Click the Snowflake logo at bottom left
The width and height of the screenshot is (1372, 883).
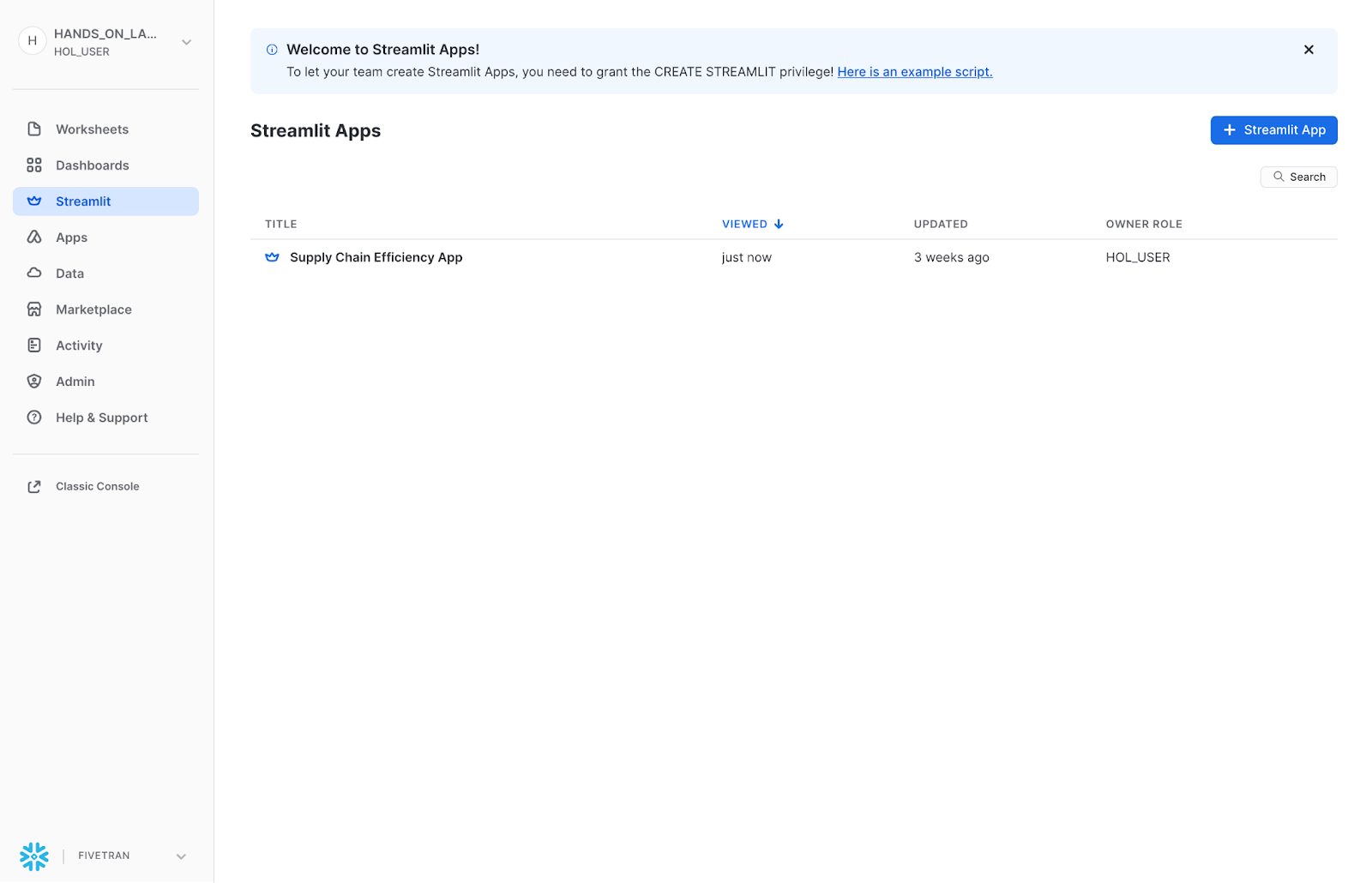(x=34, y=856)
